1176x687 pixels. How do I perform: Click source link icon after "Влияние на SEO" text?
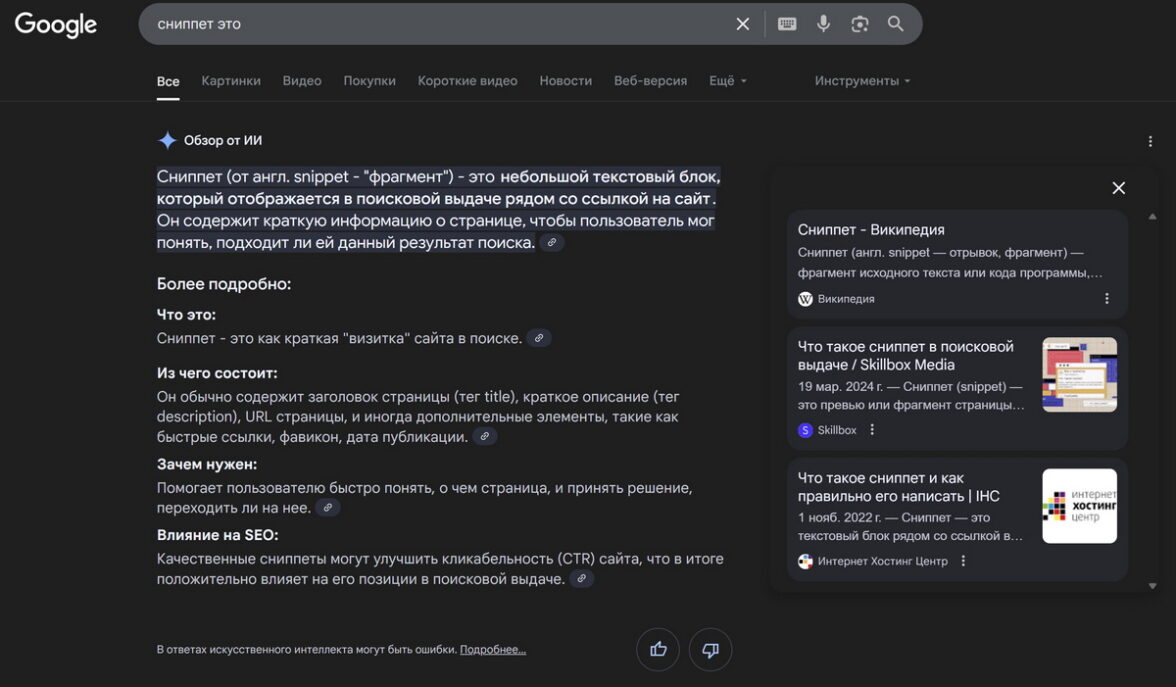581,579
